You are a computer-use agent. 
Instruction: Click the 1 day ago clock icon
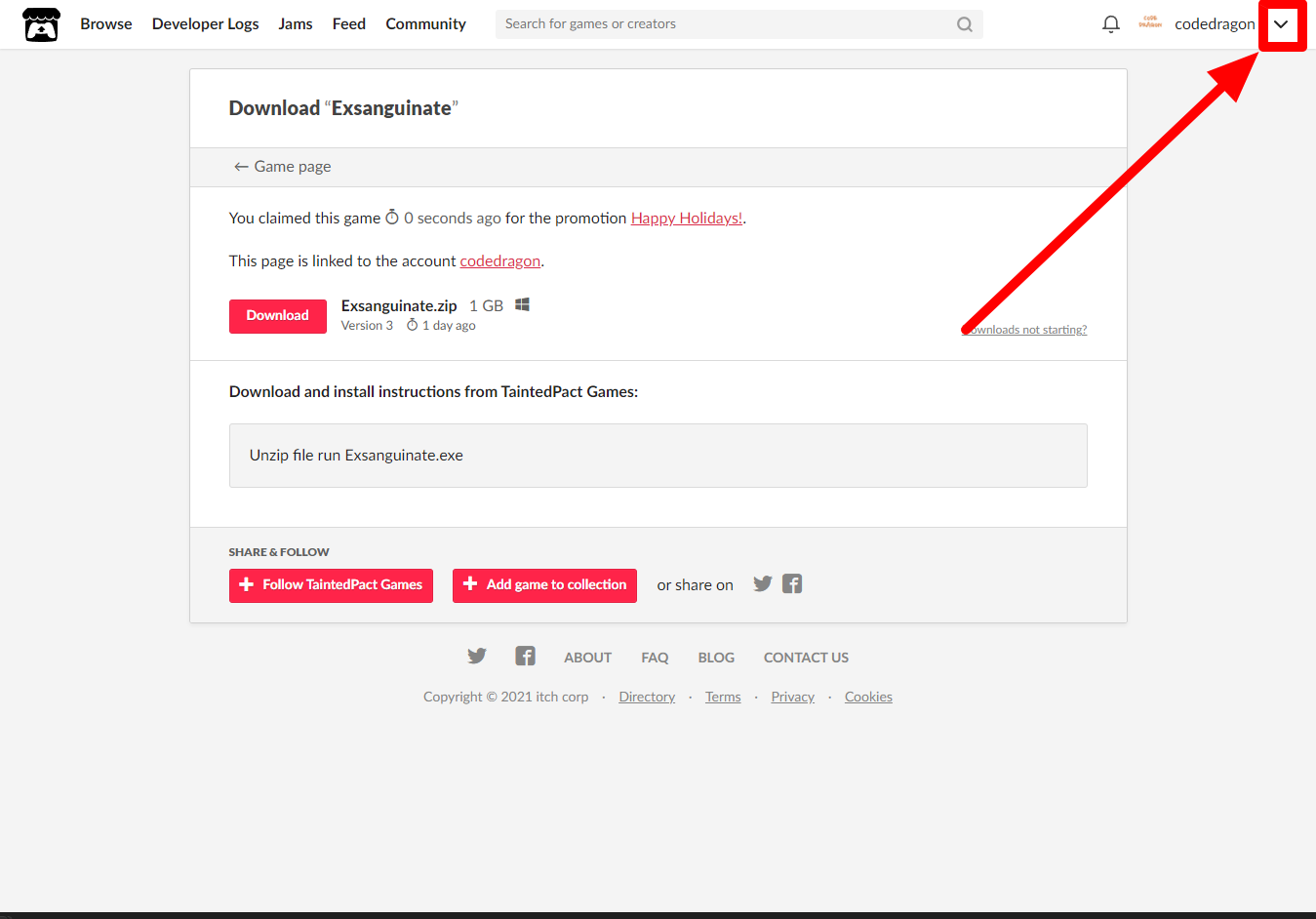tap(413, 325)
